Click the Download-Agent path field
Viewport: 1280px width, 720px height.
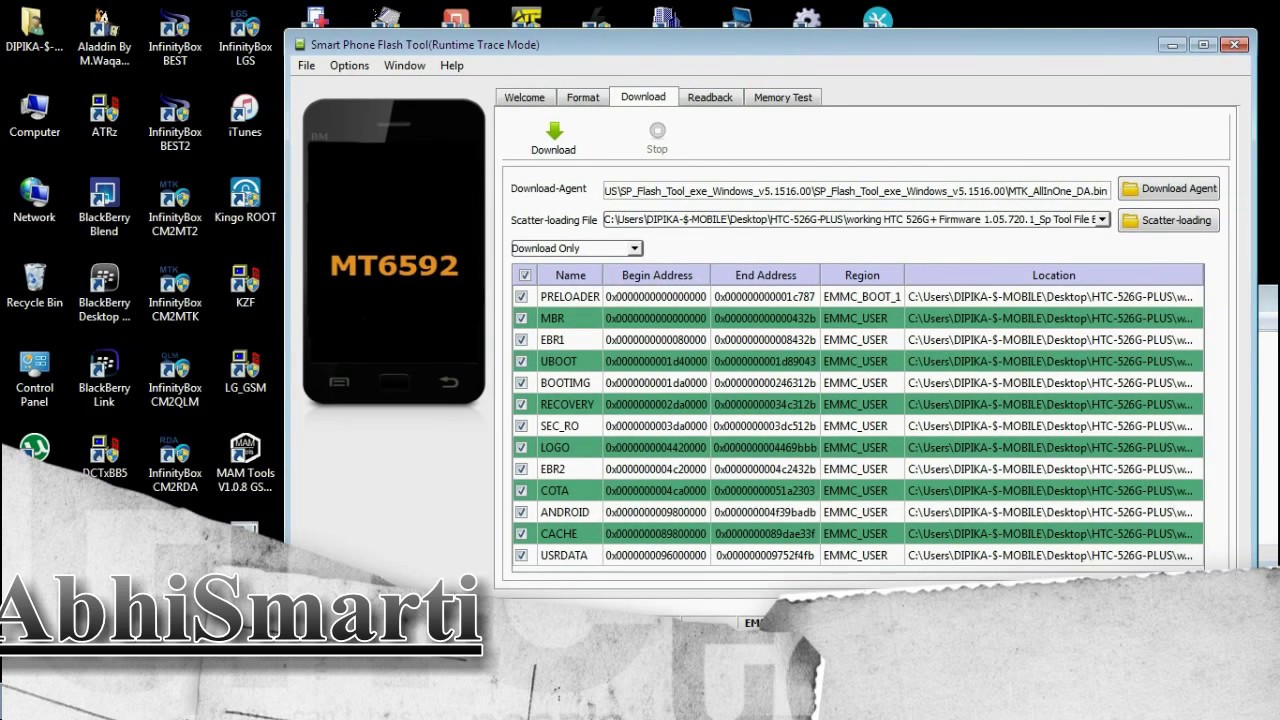click(856, 190)
